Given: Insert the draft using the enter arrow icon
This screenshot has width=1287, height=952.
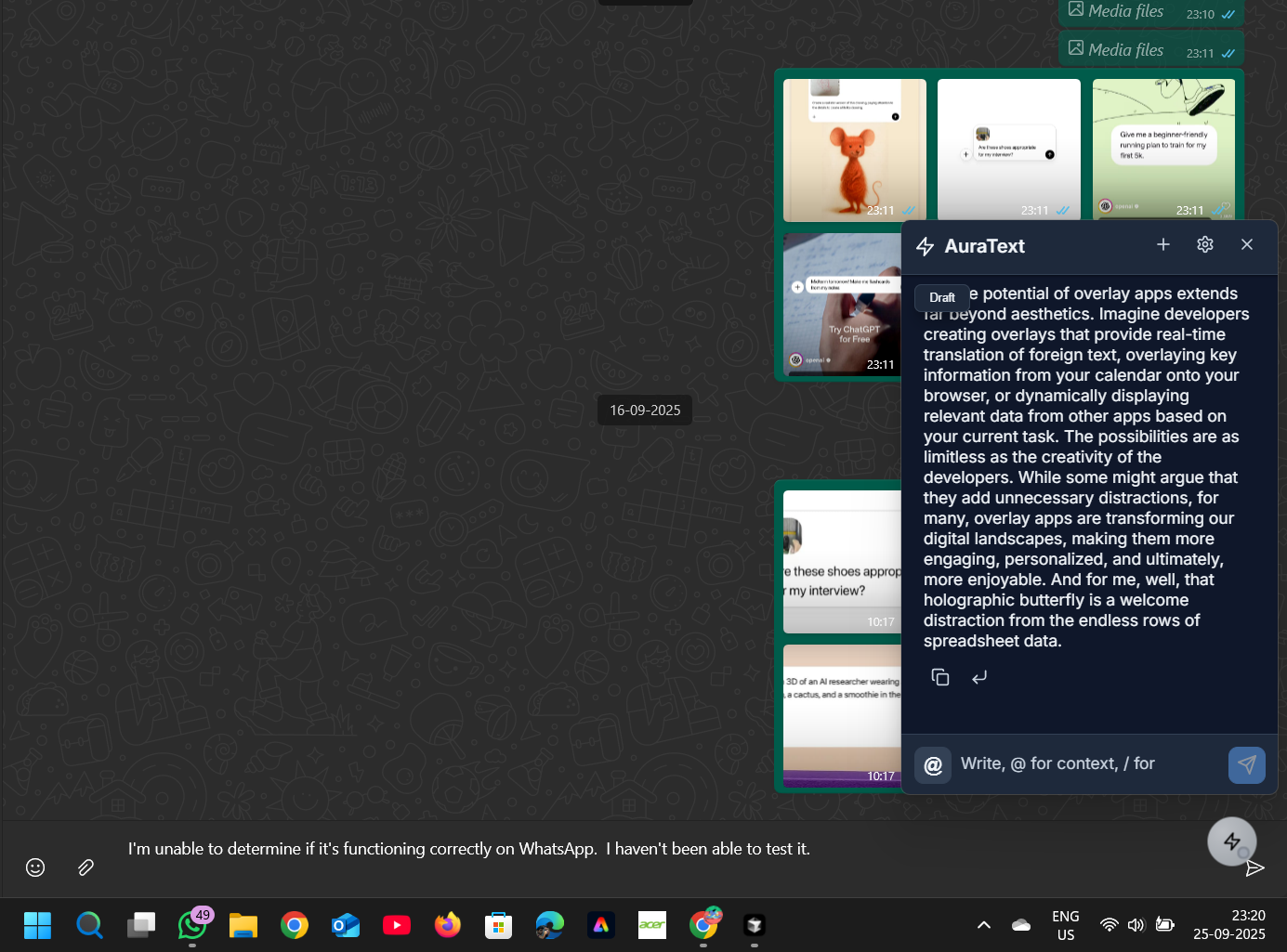Looking at the screenshot, I should [979, 677].
